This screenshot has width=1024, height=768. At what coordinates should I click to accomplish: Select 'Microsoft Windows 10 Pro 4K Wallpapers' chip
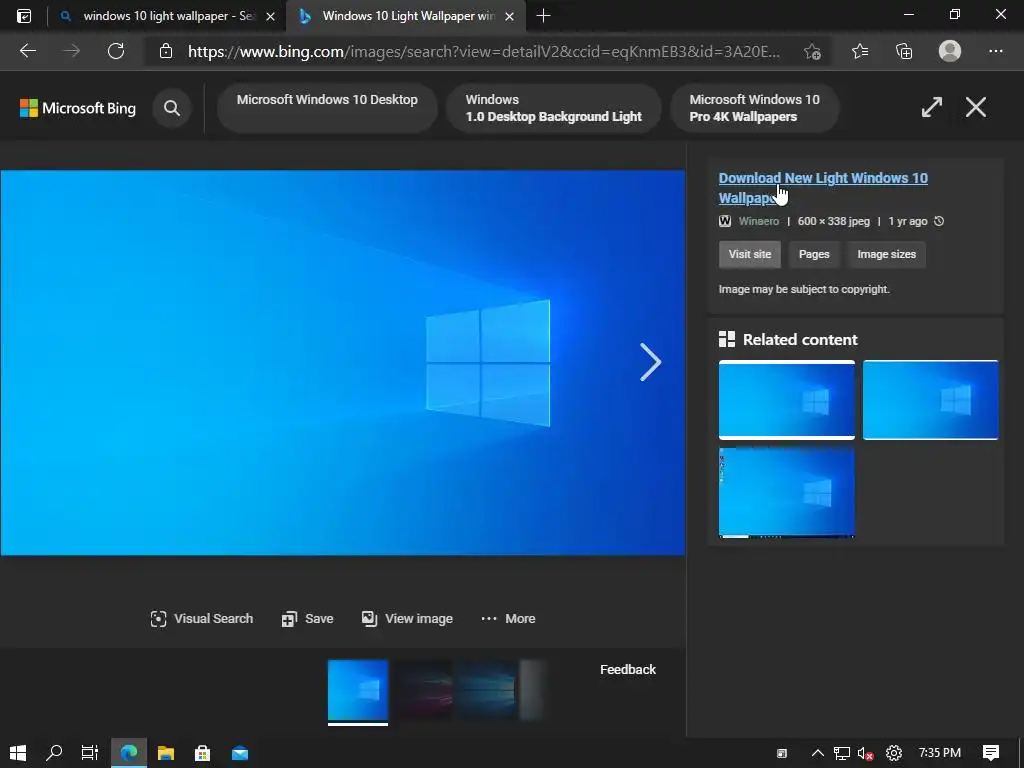point(754,108)
